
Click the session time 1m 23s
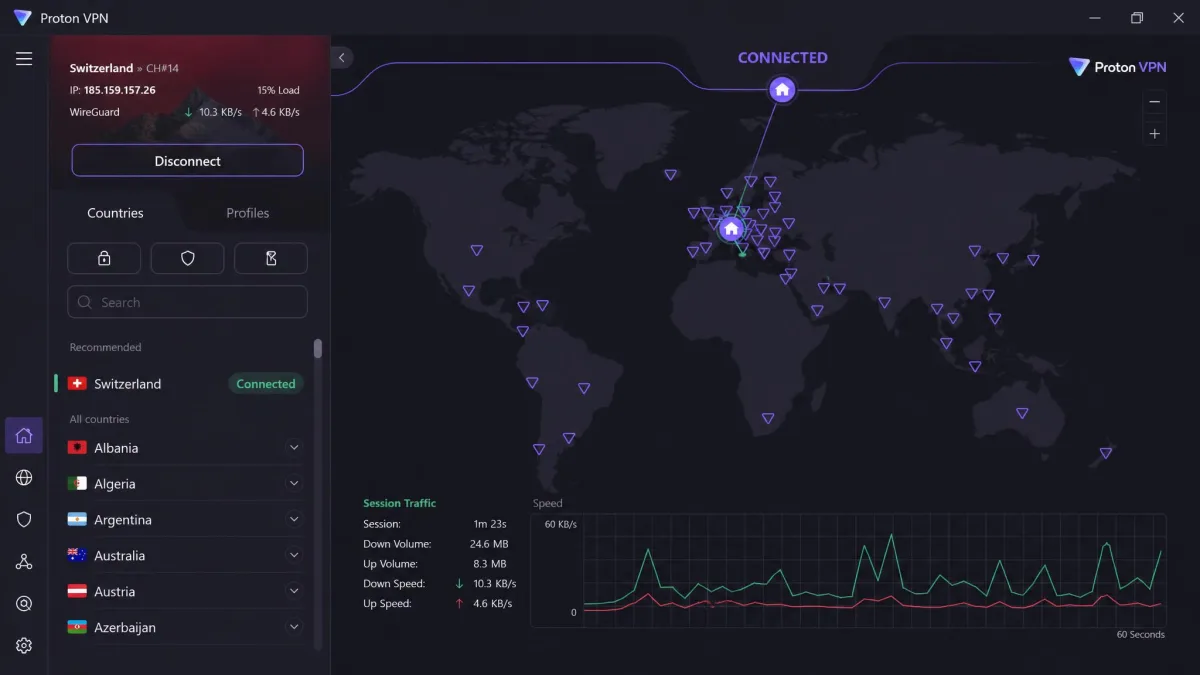click(x=490, y=524)
